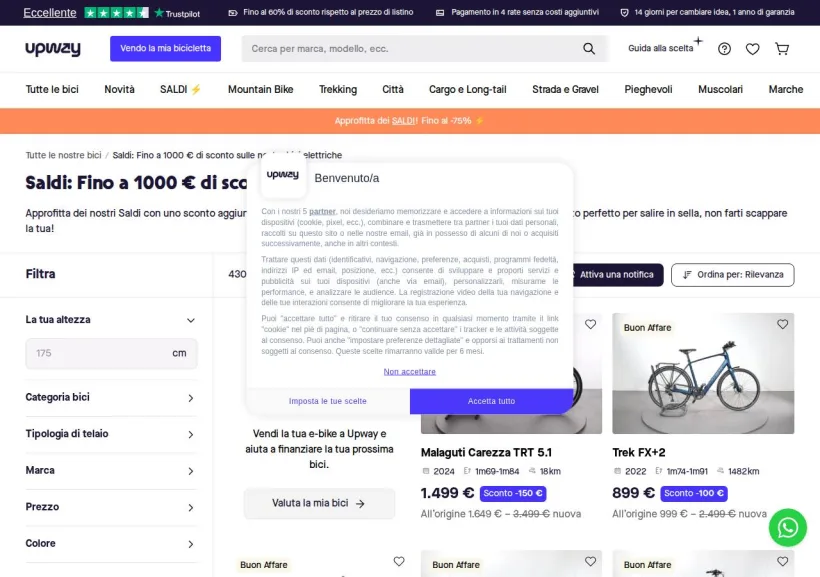Expand La tua altezza filter

click(x=191, y=320)
